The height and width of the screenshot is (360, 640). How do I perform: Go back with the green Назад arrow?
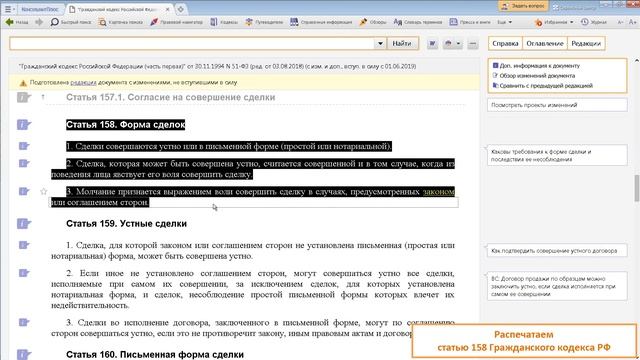tap(17, 22)
